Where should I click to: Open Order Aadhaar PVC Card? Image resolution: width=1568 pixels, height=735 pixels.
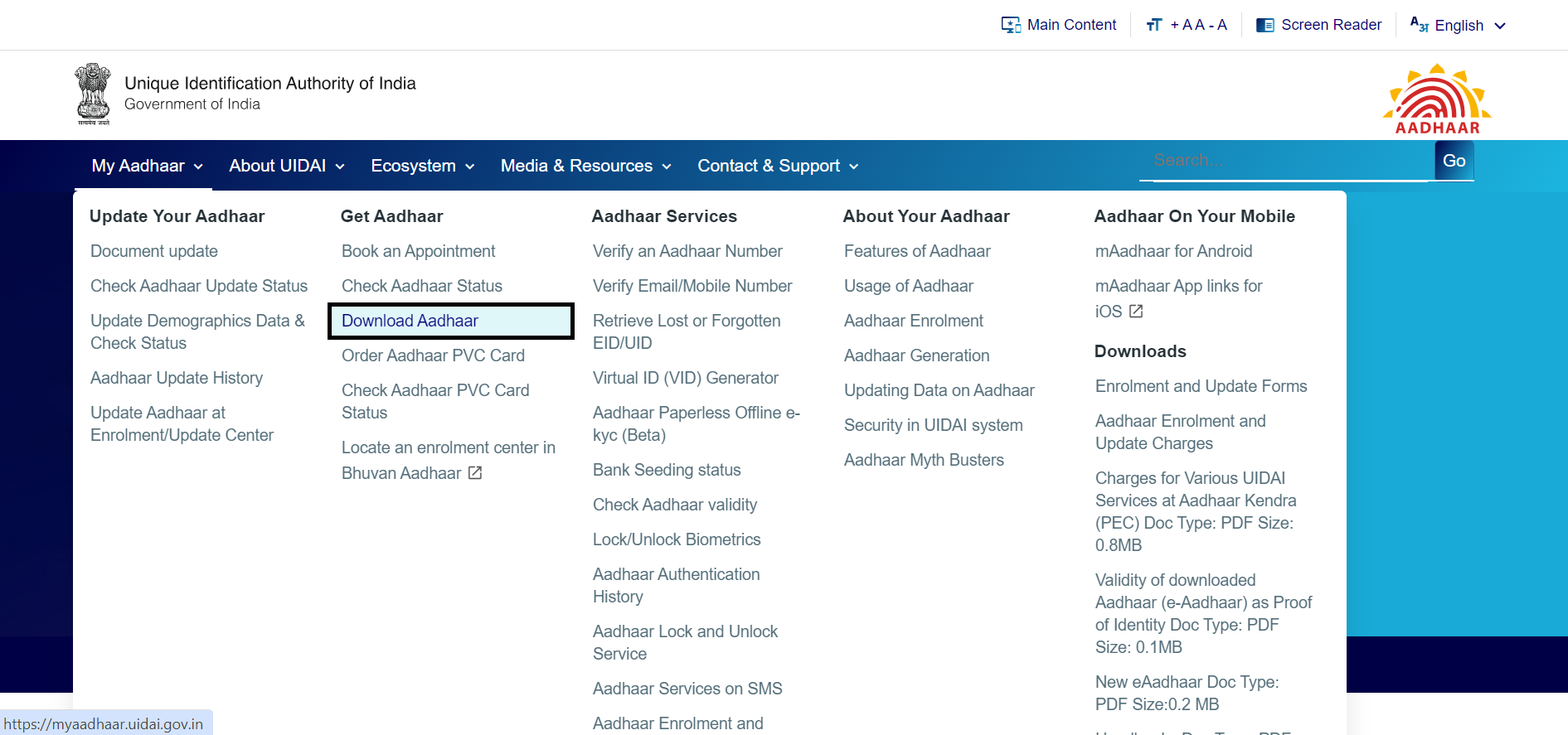click(x=433, y=355)
